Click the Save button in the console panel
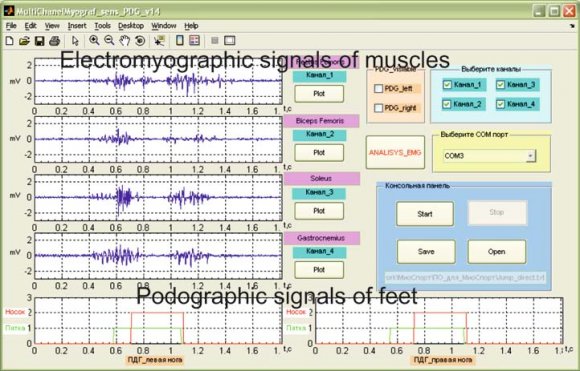 point(426,252)
